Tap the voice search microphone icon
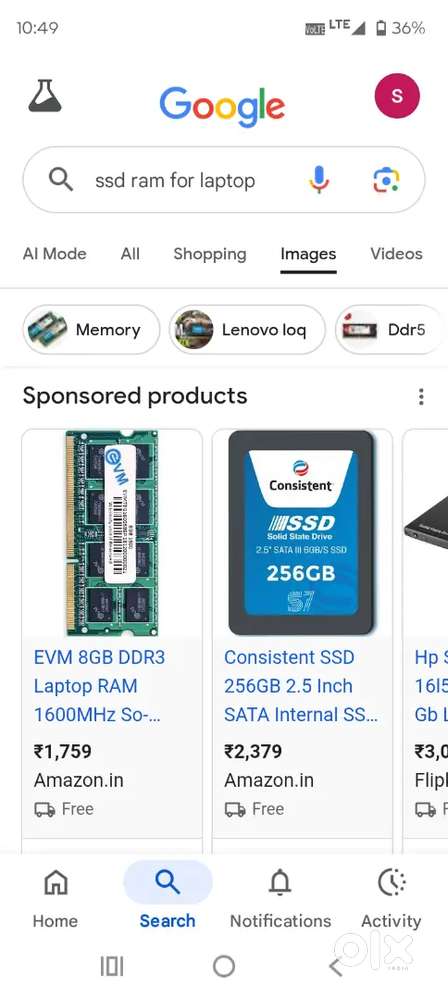Viewport: 448px width, 1000px height. tap(319, 180)
